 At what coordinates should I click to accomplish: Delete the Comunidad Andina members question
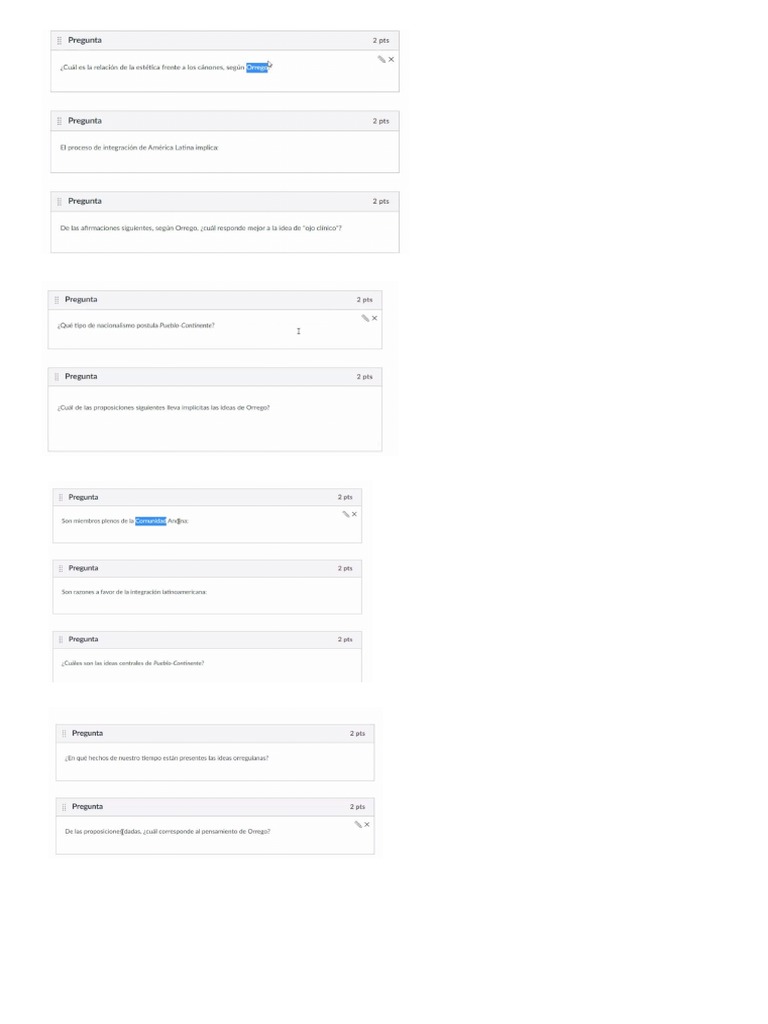(354, 514)
